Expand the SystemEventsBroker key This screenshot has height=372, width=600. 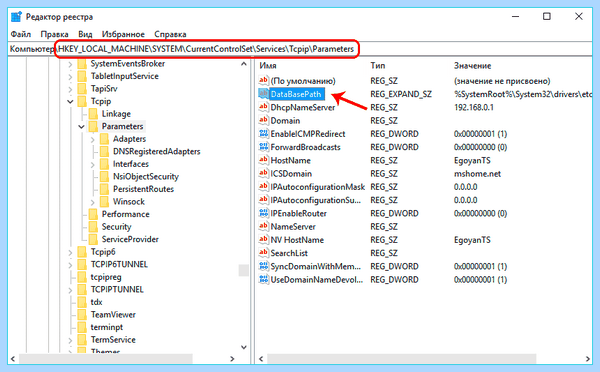(70, 64)
